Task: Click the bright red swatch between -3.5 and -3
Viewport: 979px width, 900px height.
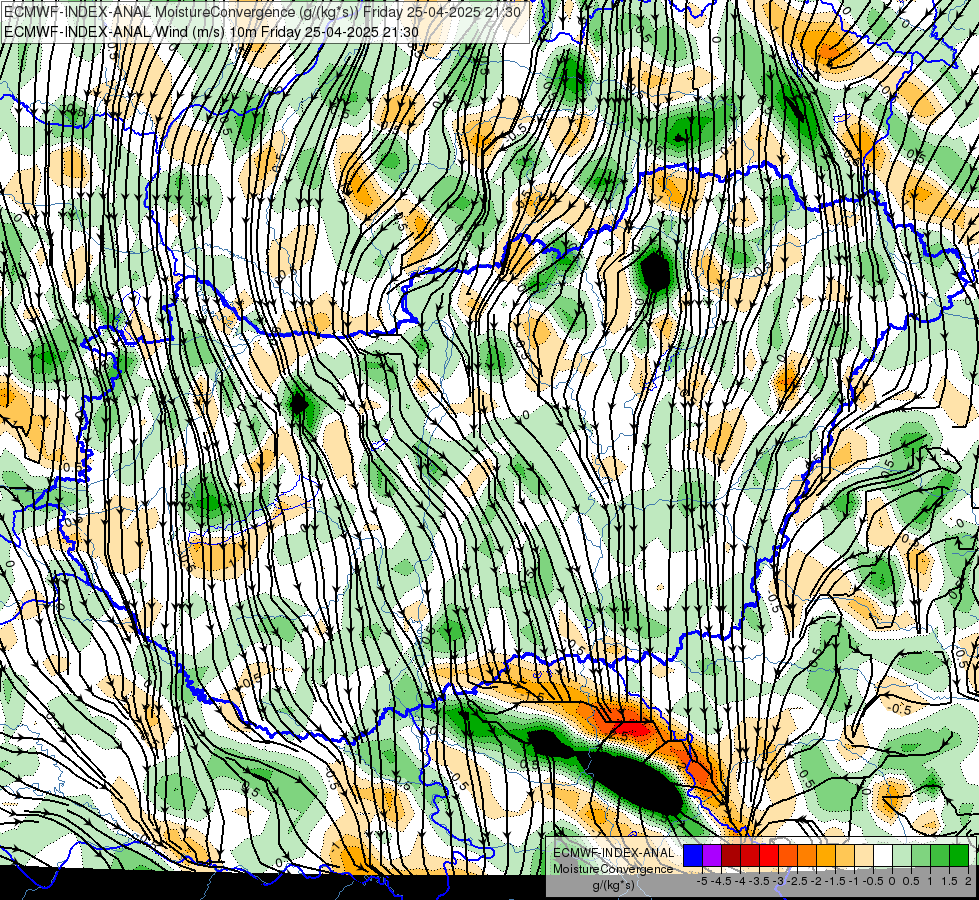Action: (769, 856)
